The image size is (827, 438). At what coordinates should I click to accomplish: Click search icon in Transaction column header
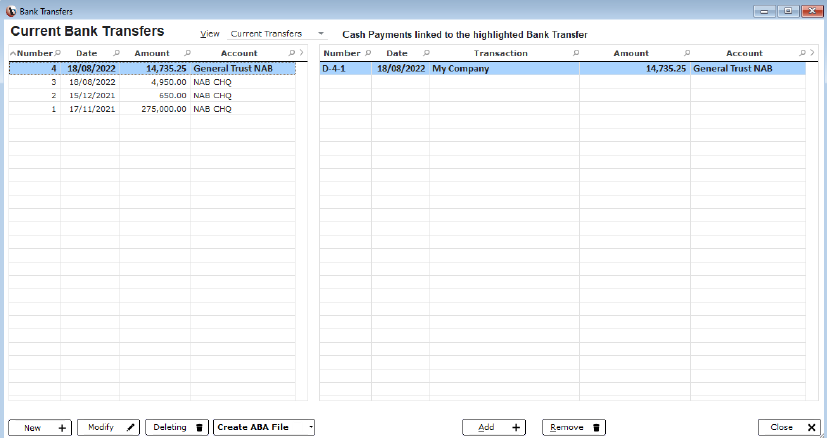click(576, 53)
